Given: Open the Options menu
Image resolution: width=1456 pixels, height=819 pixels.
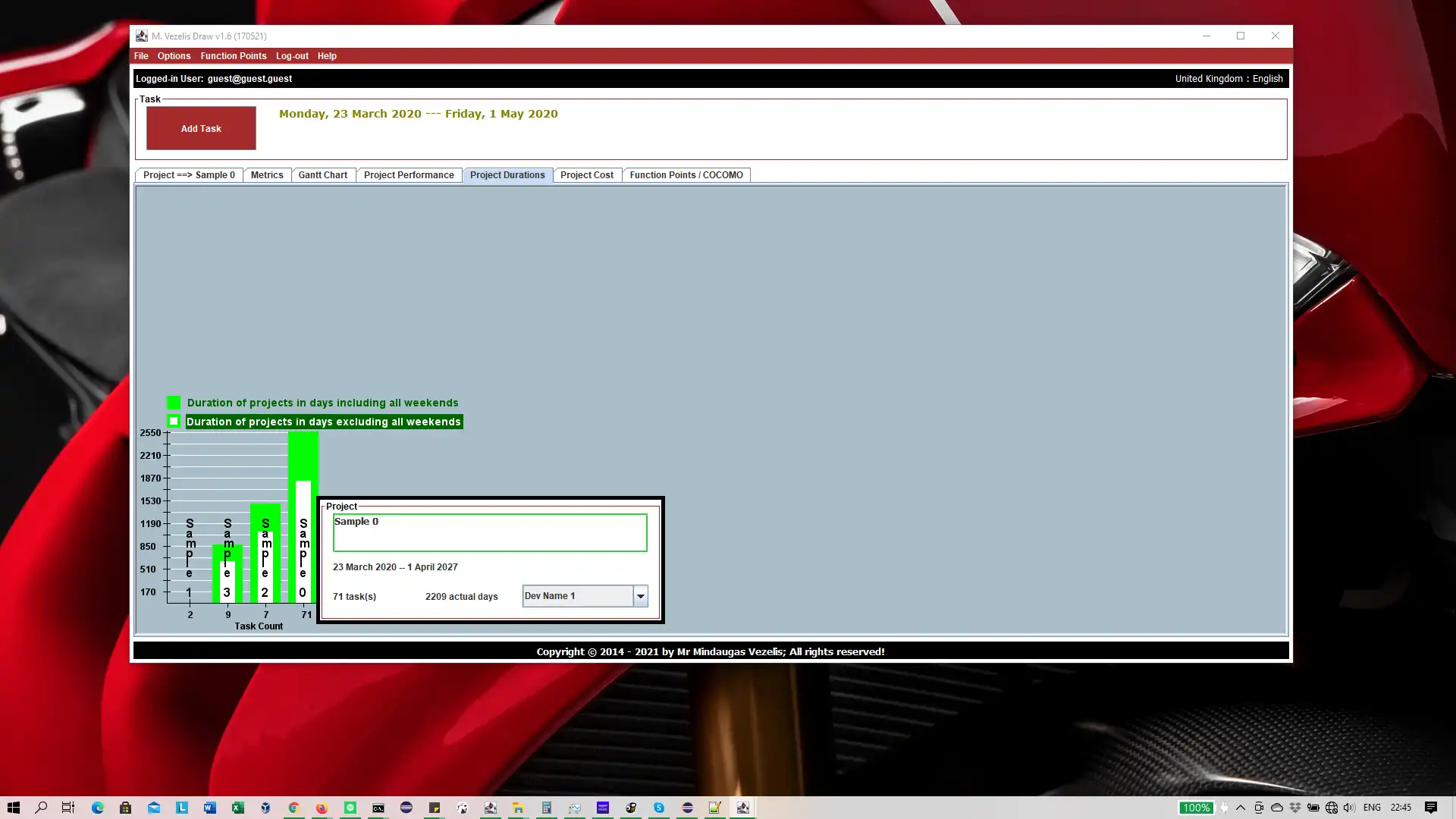Looking at the screenshot, I should (174, 56).
